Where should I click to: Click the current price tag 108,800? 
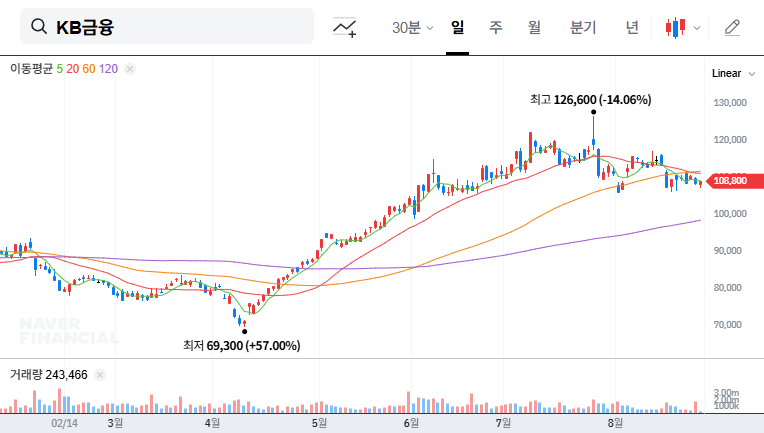tap(733, 181)
